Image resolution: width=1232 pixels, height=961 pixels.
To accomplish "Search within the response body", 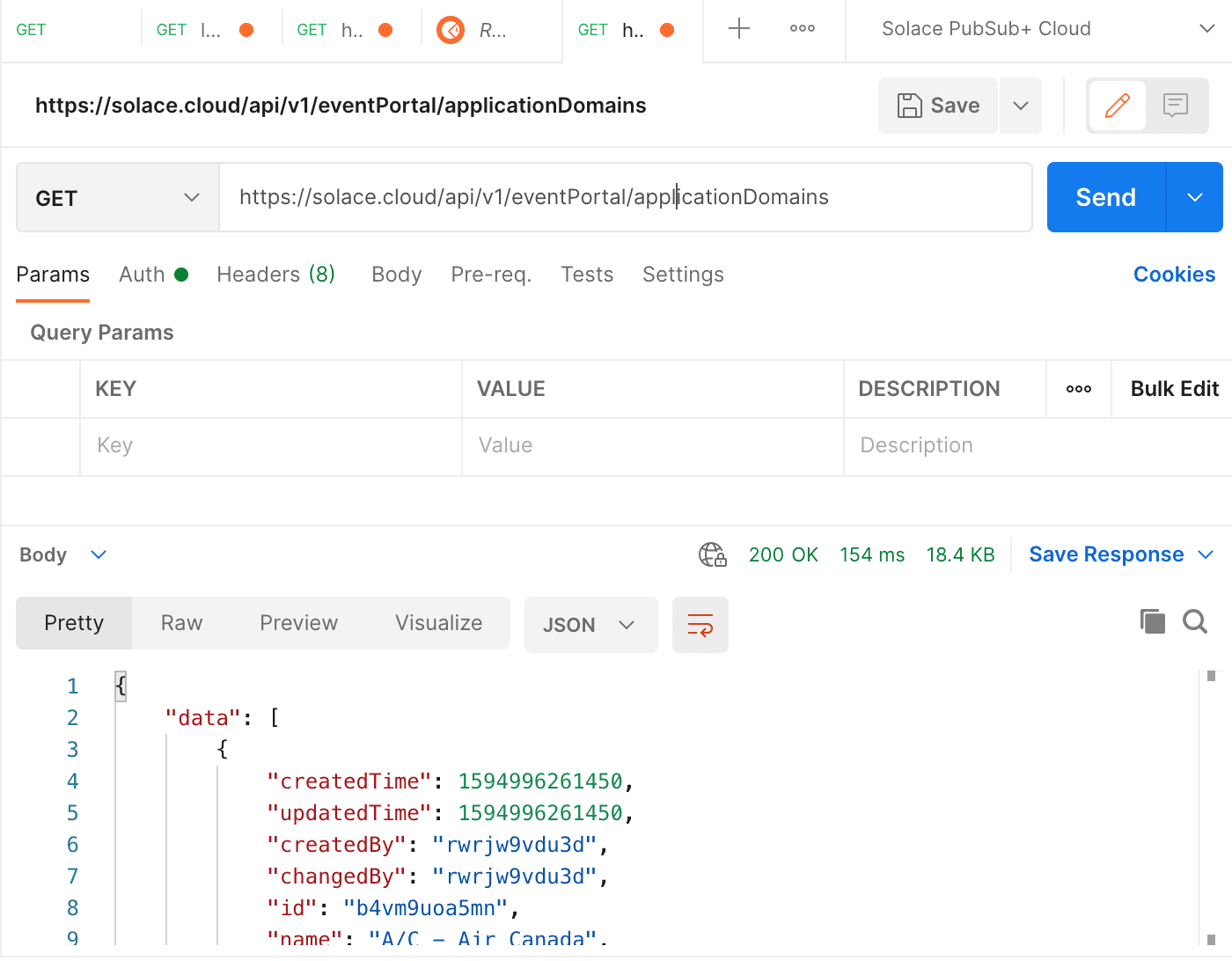I will point(1194,621).
